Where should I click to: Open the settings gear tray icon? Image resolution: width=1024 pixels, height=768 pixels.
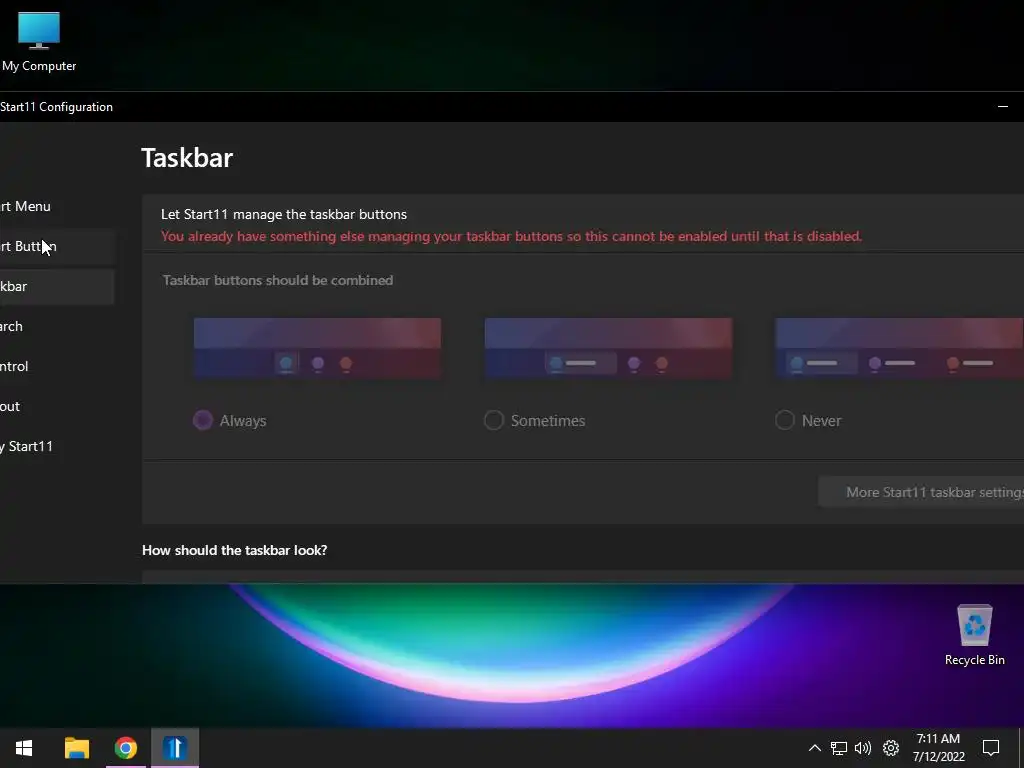pyautogui.click(x=891, y=748)
